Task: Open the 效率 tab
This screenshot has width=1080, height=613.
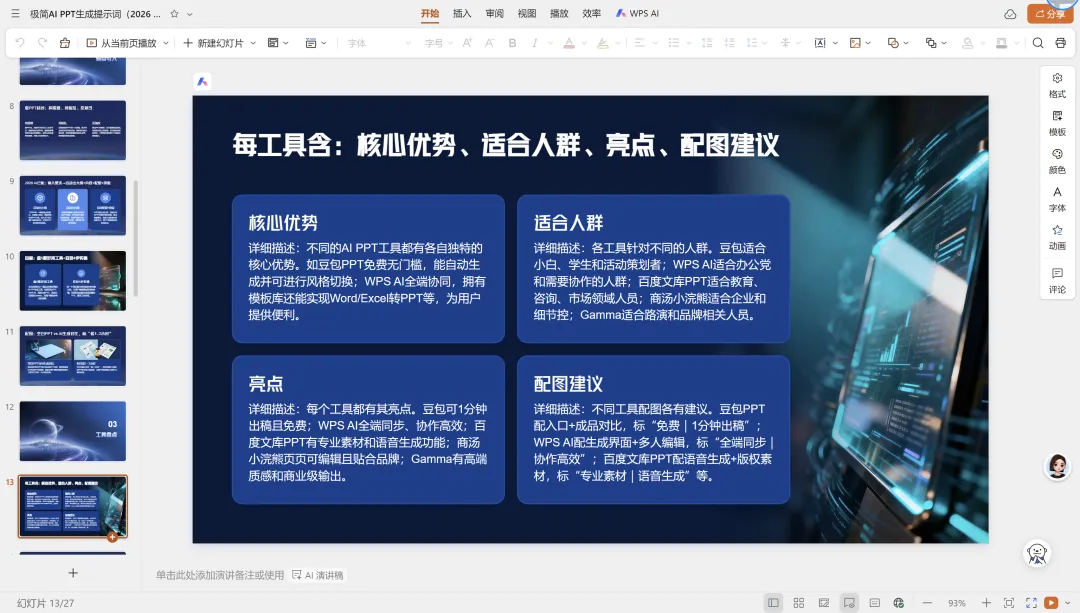Action: [592, 13]
